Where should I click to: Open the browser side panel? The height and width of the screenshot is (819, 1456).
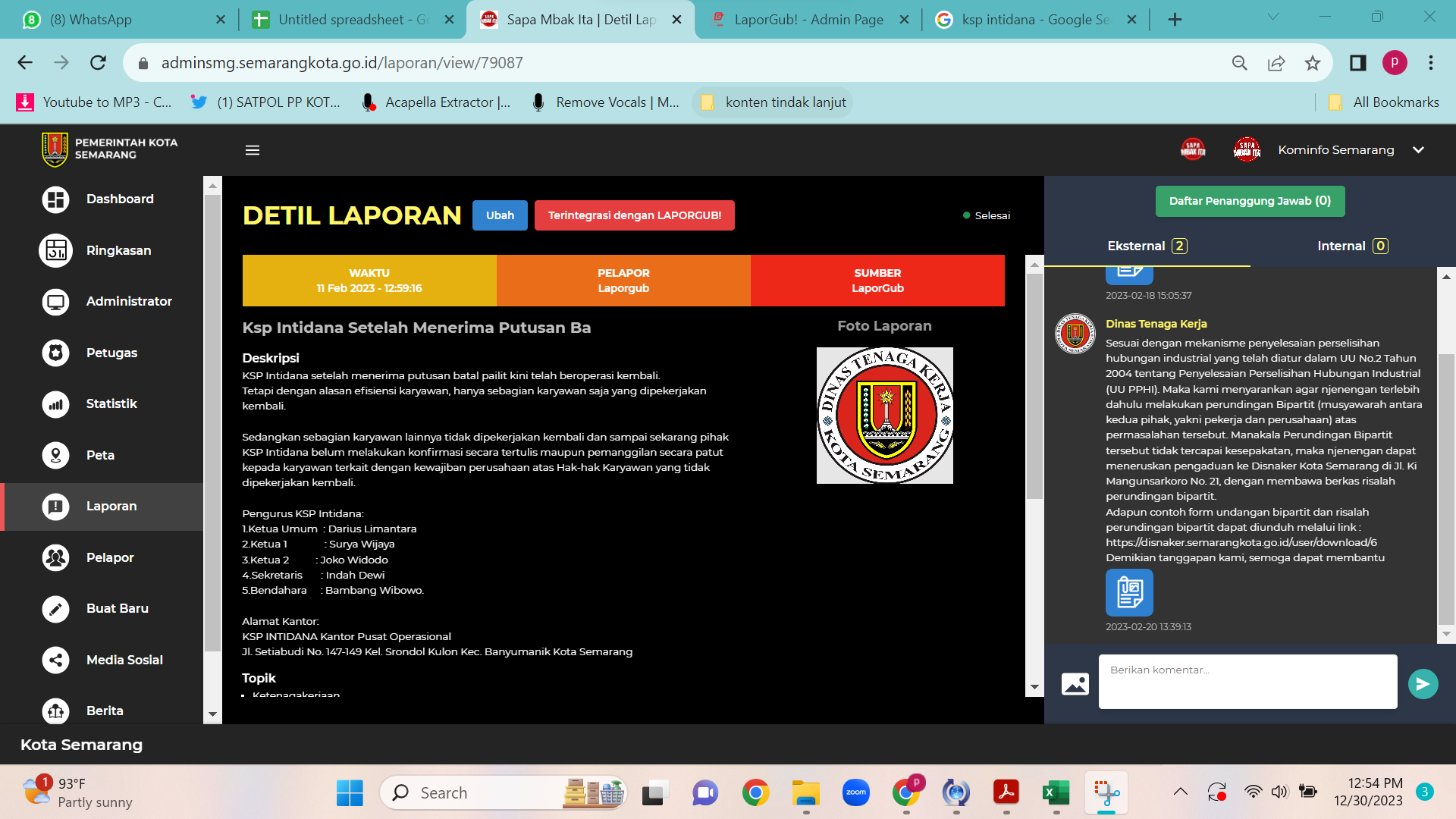(x=1357, y=63)
